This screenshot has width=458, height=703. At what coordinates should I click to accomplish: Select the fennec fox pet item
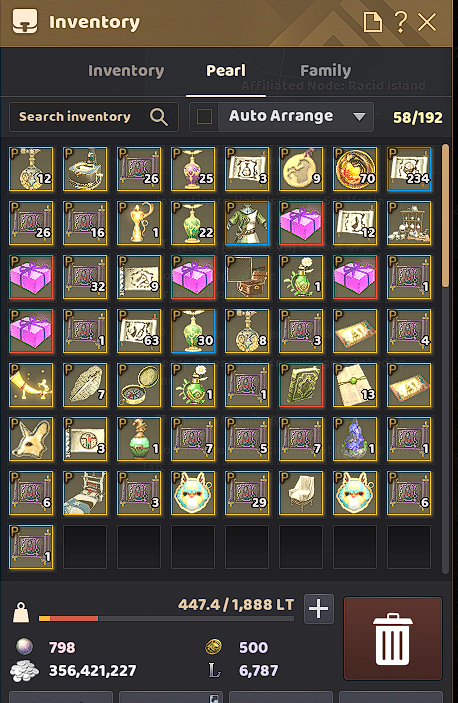(x=31, y=439)
